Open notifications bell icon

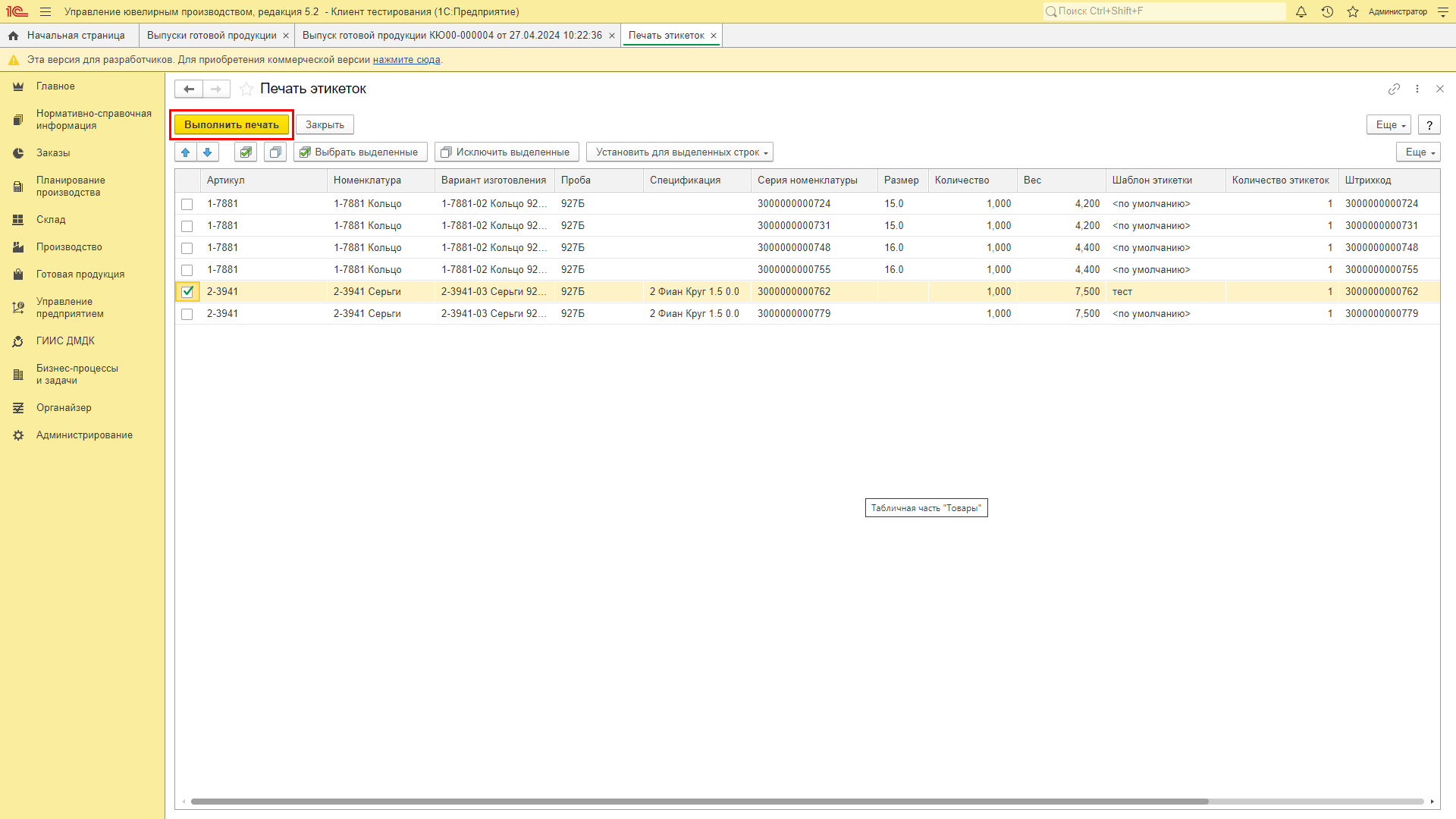tap(1301, 11)
